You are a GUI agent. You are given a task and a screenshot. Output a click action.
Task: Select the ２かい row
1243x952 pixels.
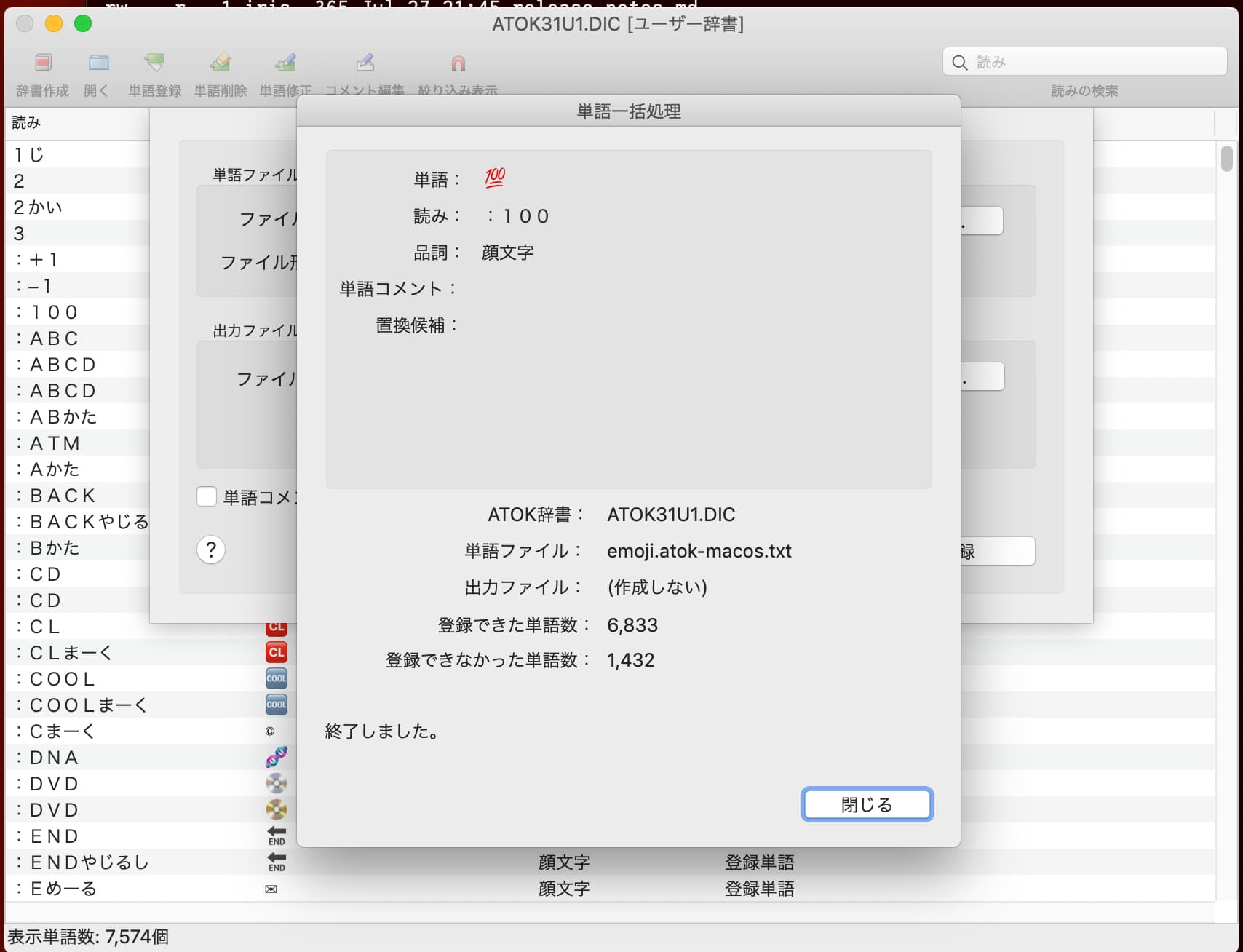pos(77,207)
